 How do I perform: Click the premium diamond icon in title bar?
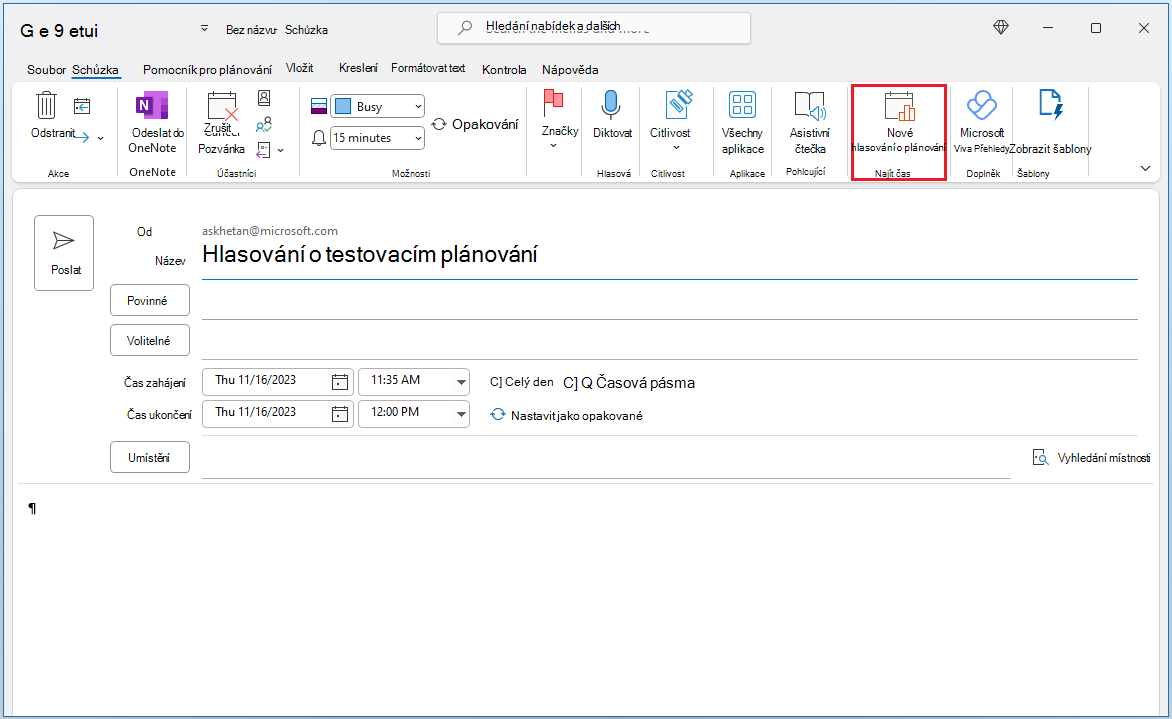pyautogui.click(x=1001, y=28)
